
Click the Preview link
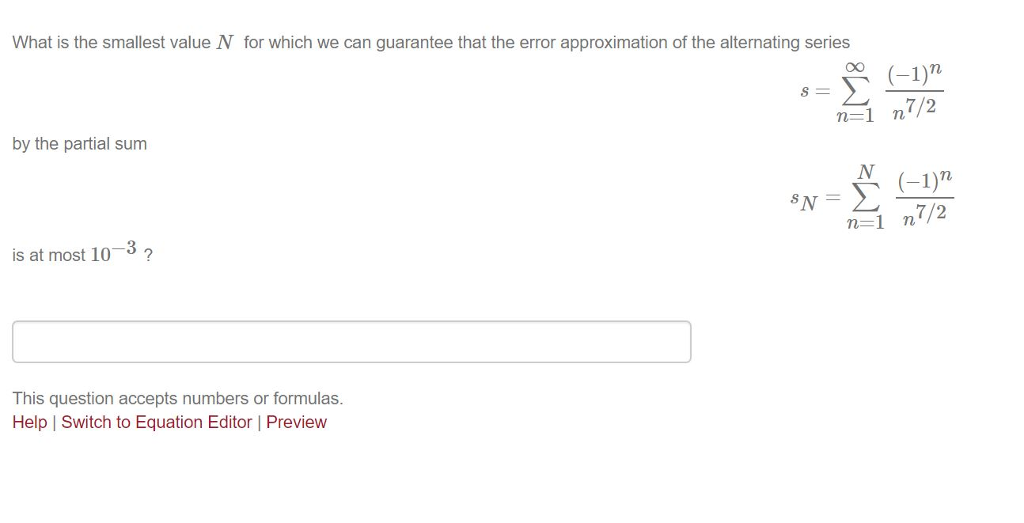tap(296, 422)
